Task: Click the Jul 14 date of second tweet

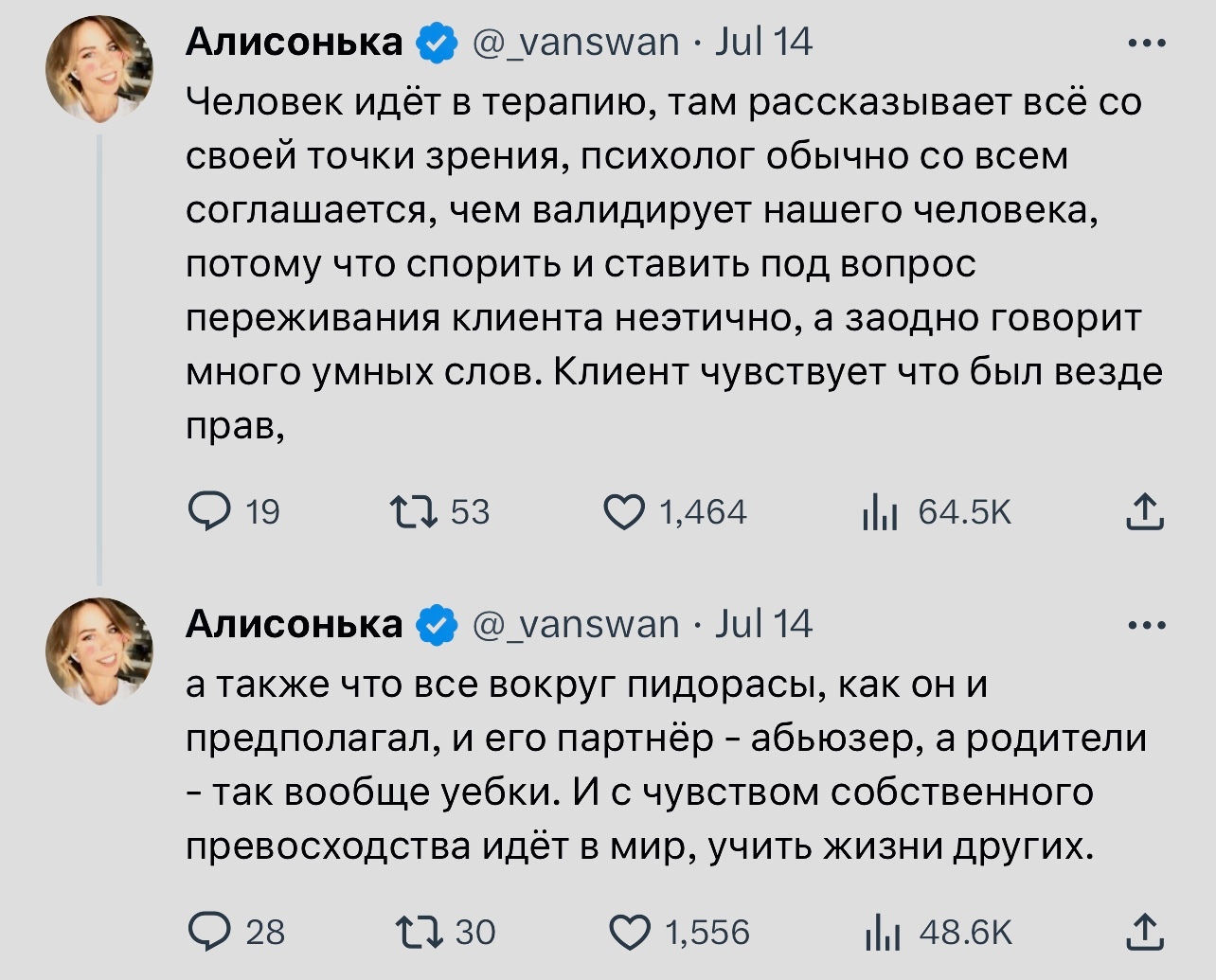Action: (763, 625)
